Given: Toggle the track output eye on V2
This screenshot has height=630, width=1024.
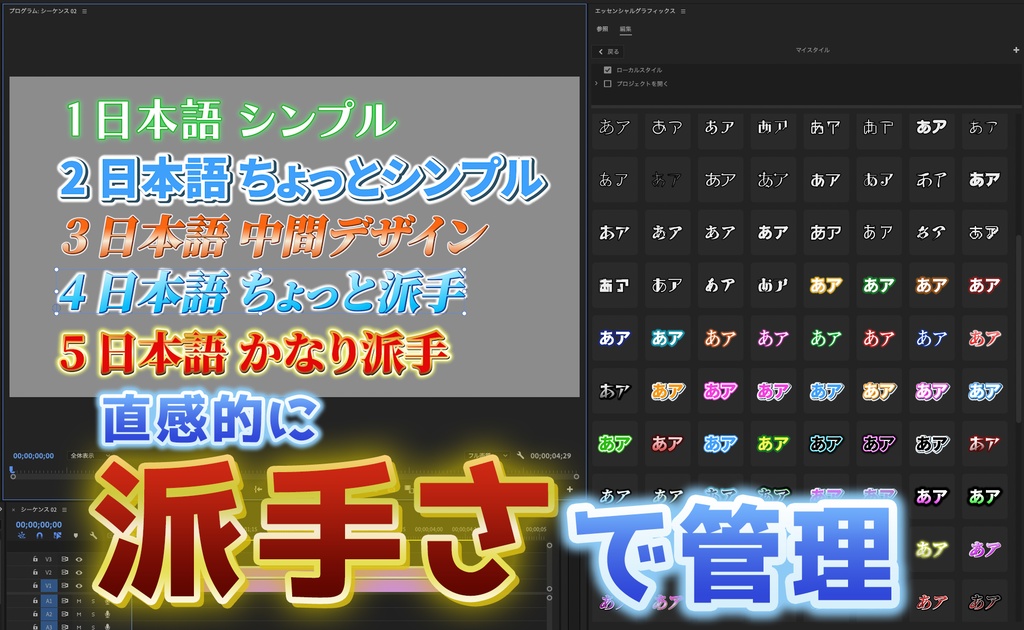Looking at the screenshot, I should [x=79, y=572].
